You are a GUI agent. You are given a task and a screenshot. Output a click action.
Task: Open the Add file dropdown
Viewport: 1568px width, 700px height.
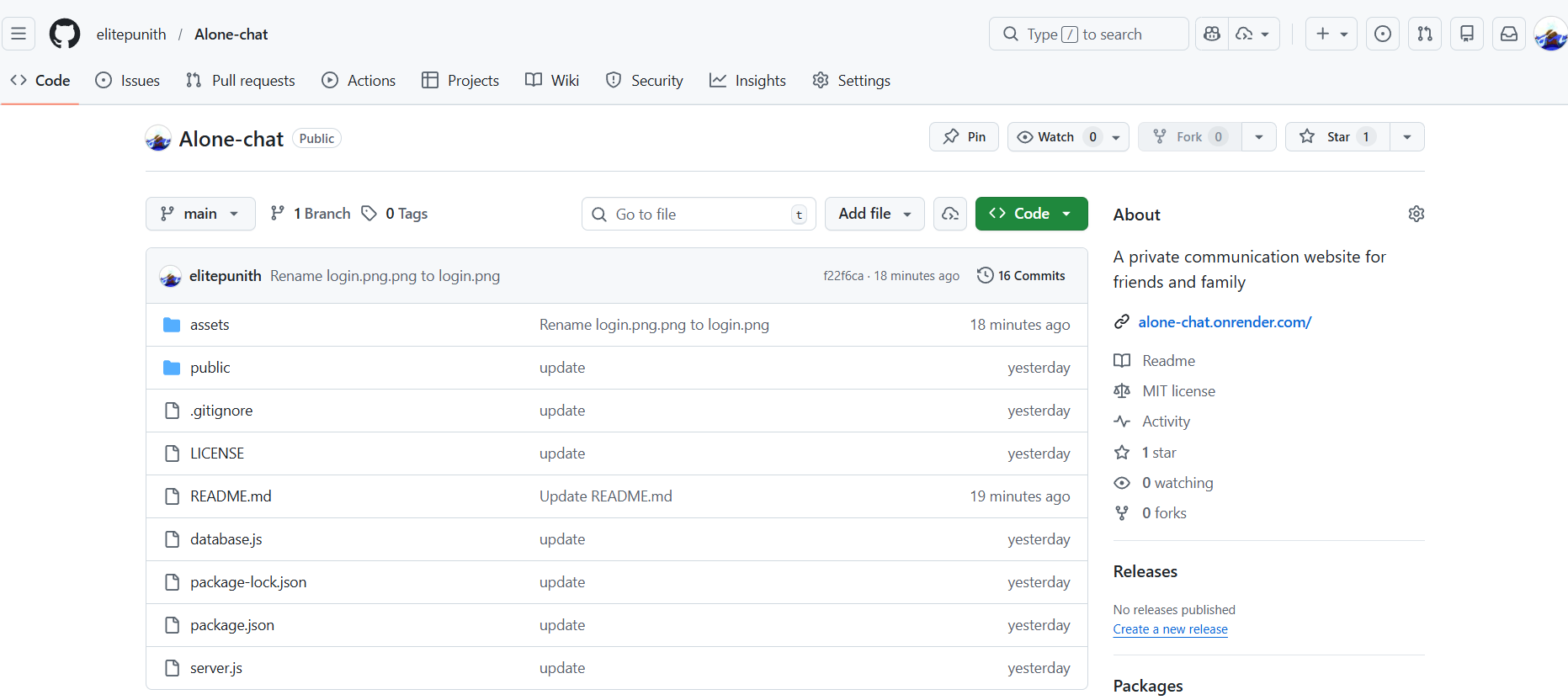pyautogui.click(x=874, y=214)
